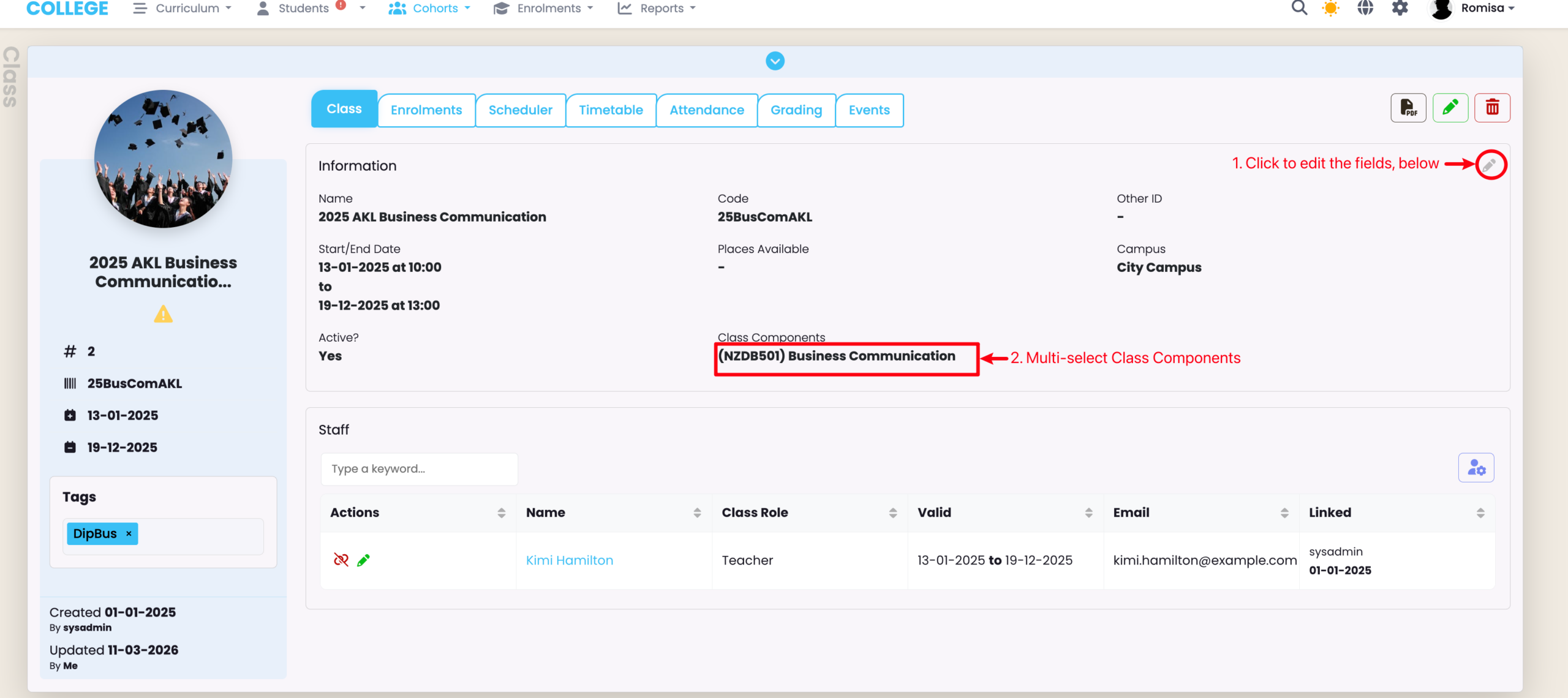This screenshot has width=1568, height=698.
Task: Click the red trash delete icon
Action: pyautogui.click(x=1492, y=108)
